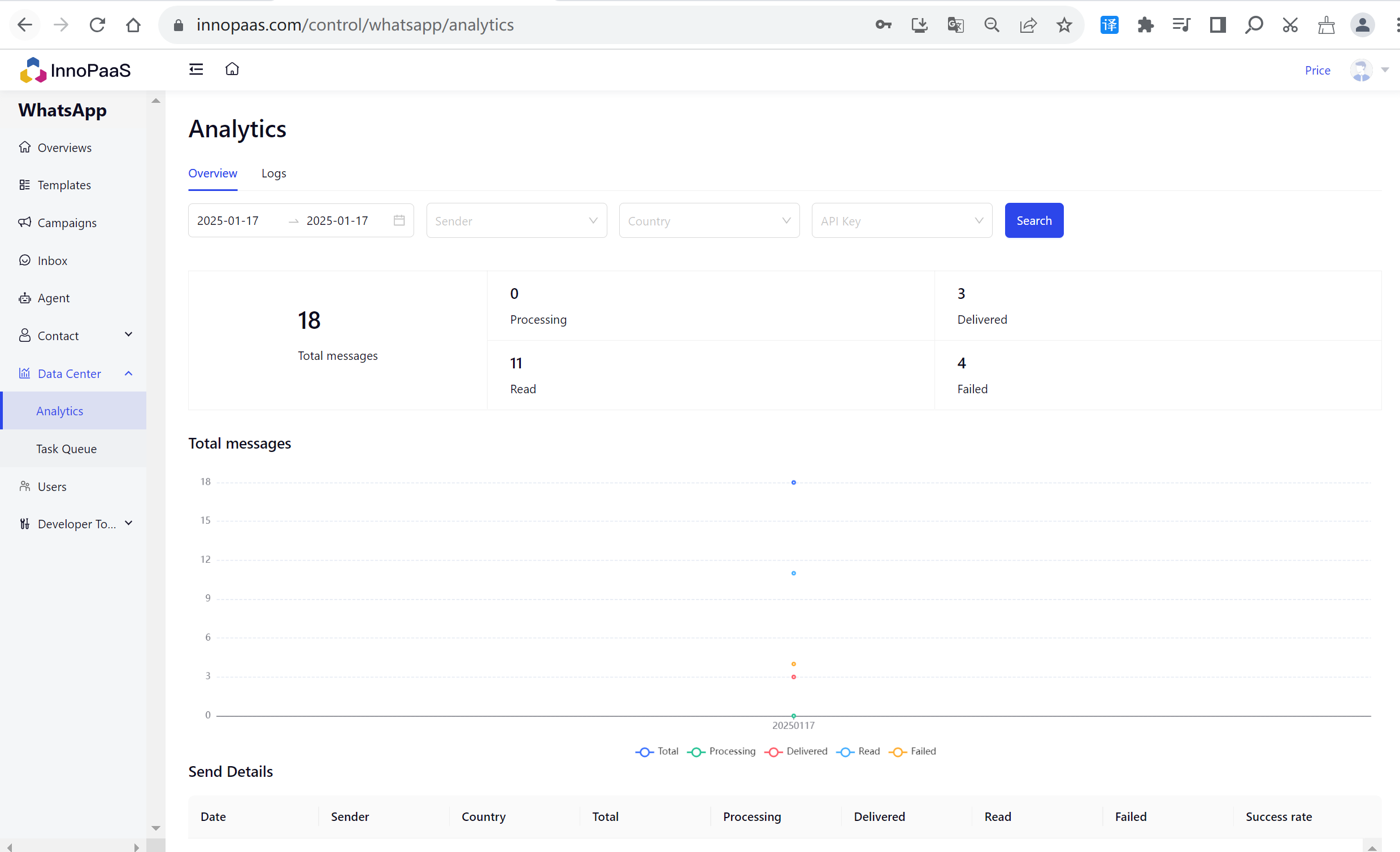Open the calendar icon in the date range
Screen dimensions: 1400x852
(399, 220)
